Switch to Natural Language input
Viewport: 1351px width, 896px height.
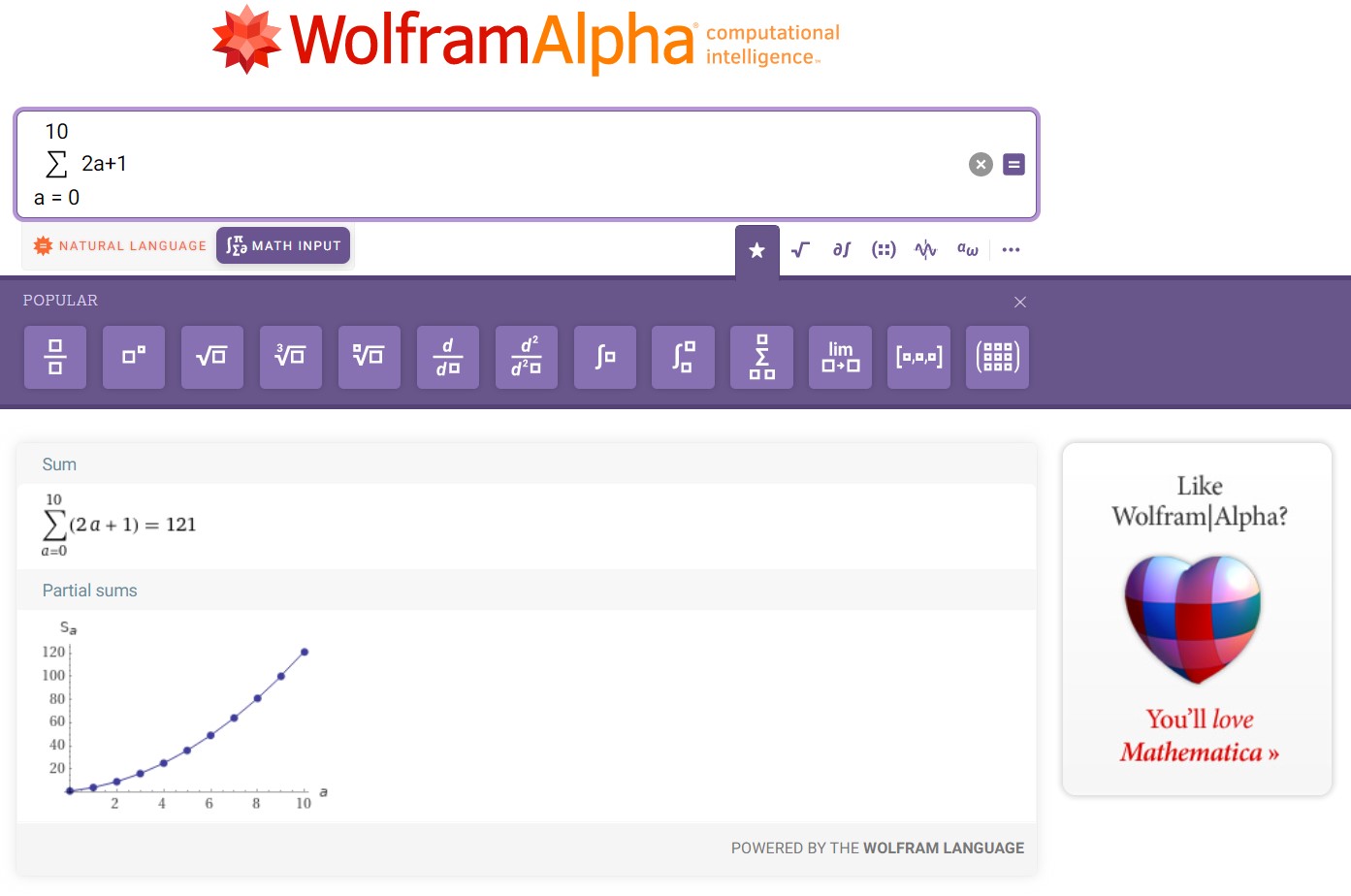pos(120,246)
